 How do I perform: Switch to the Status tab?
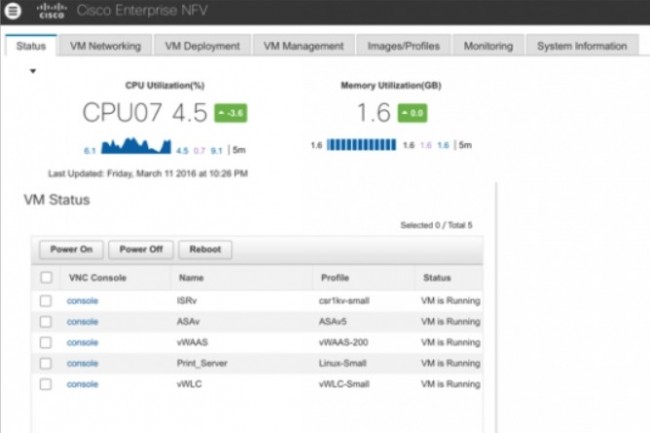coord(31,46)
